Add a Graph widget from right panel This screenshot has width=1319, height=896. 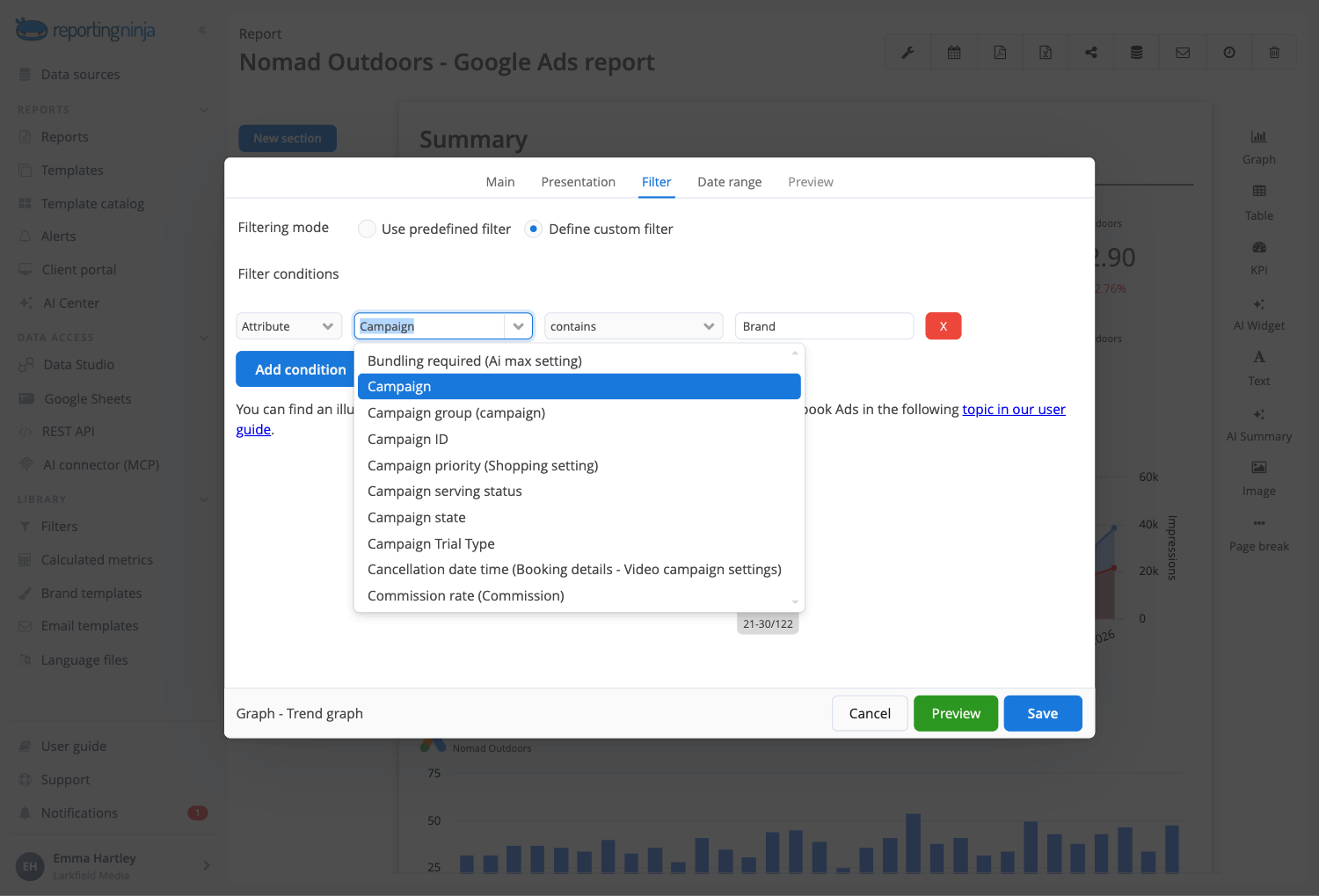[1259, 147]
